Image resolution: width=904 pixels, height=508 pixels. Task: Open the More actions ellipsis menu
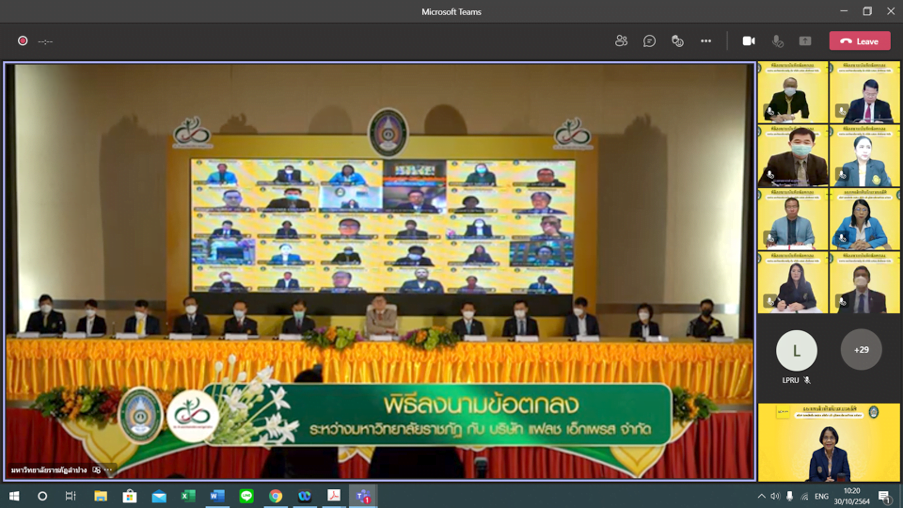pyautogui.click(x=706, y=41)
